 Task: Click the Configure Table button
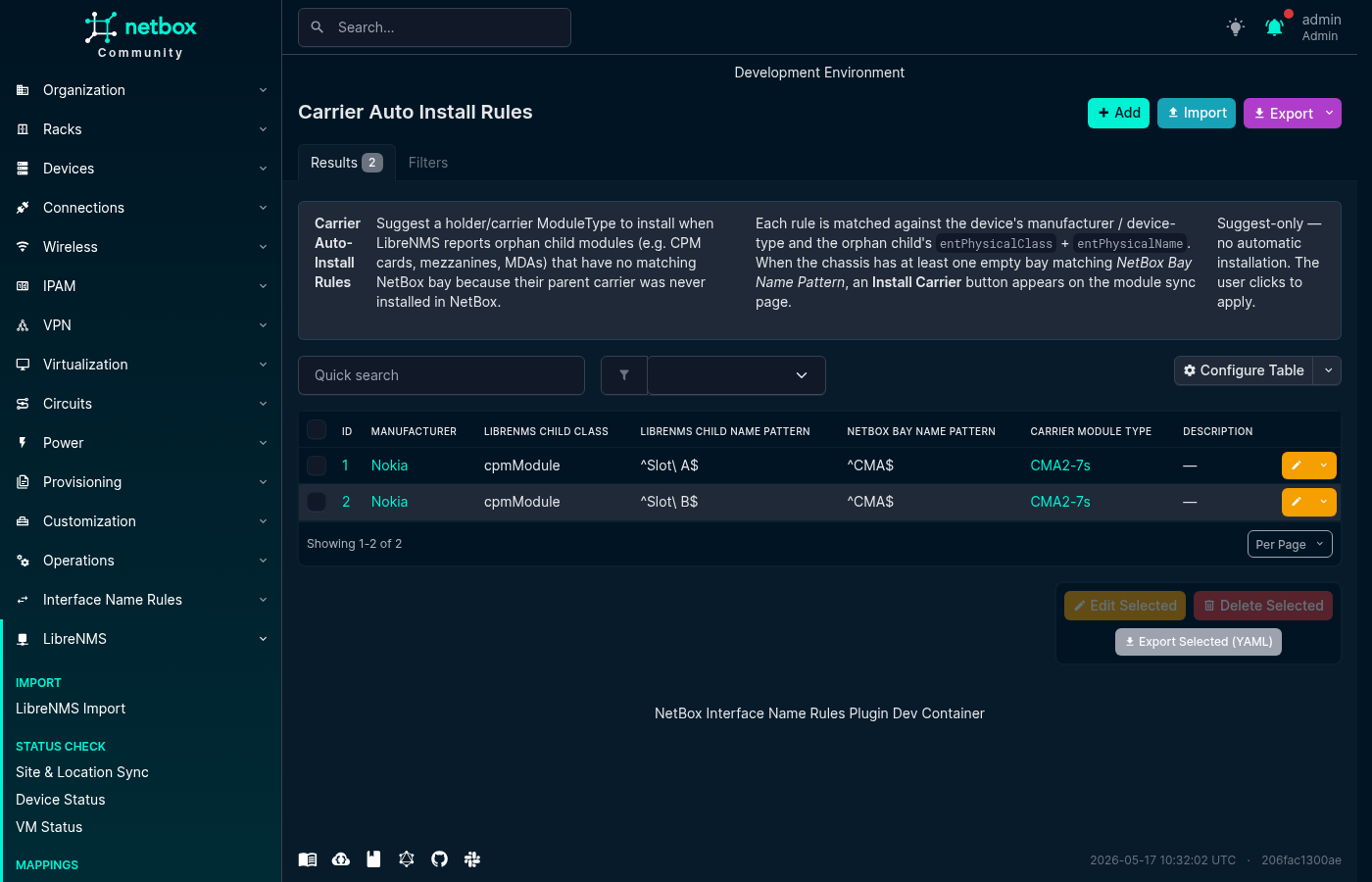point(1244,370)
